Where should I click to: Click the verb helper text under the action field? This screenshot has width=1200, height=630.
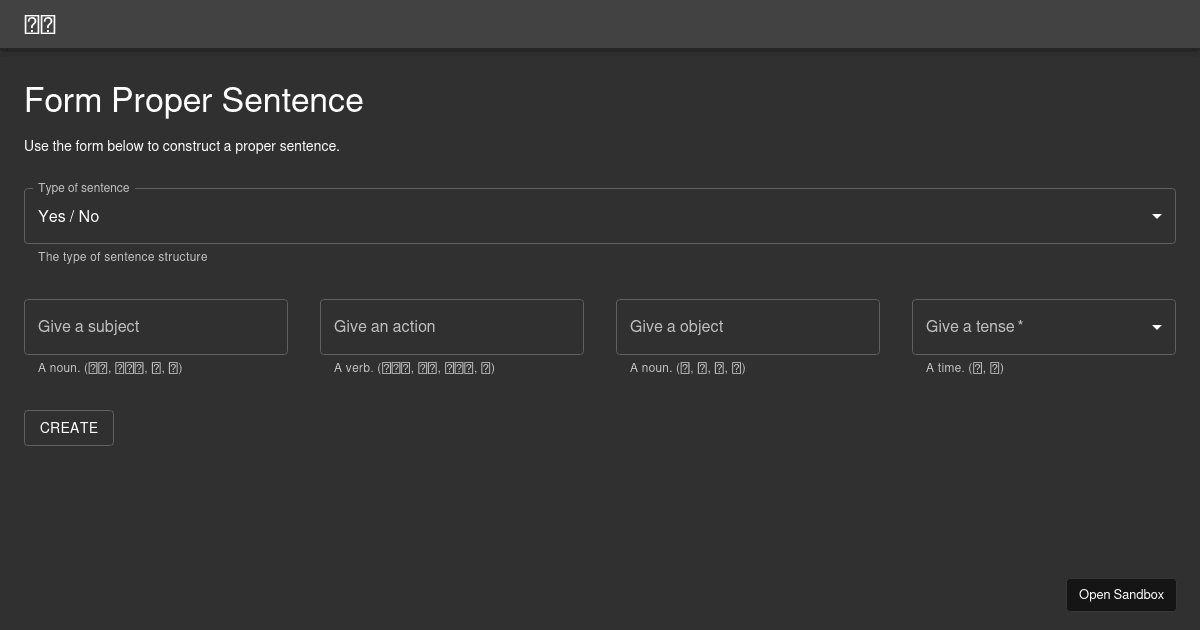[x=414, y=368]
